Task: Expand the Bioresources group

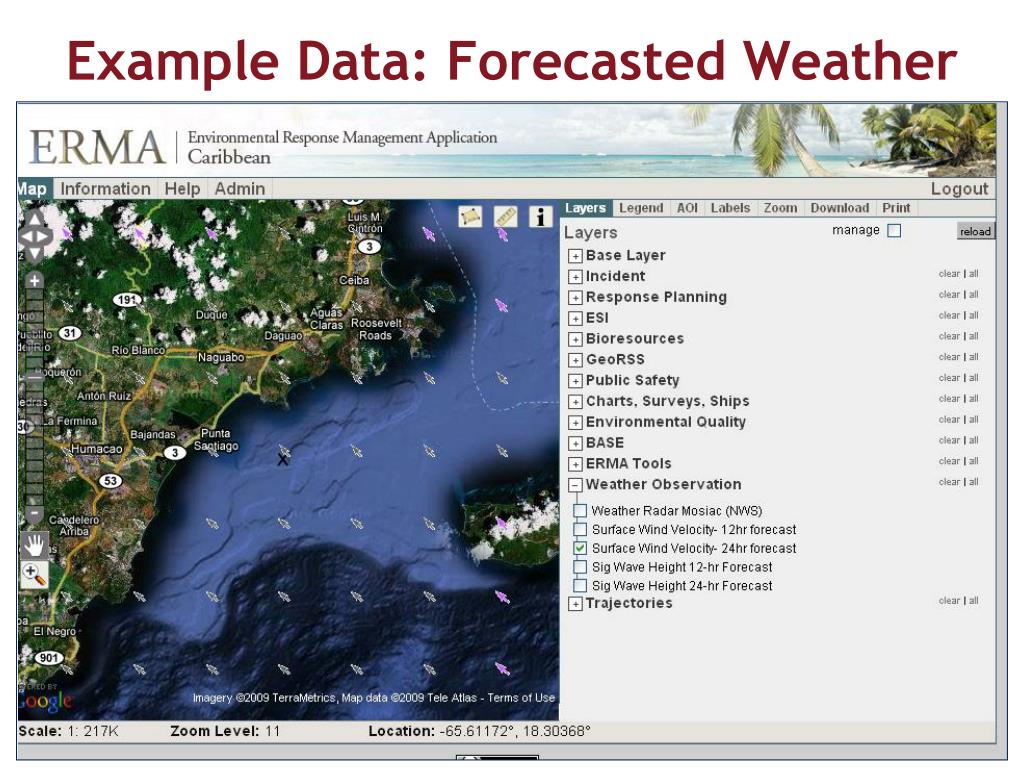Action: [575, 340]
